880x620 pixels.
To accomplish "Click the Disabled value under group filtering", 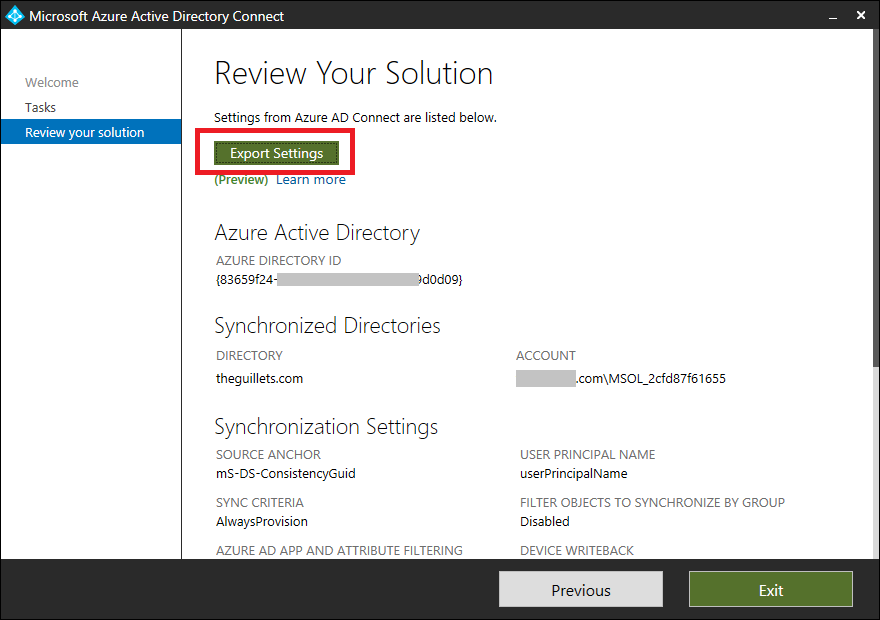I will (544, 521).
